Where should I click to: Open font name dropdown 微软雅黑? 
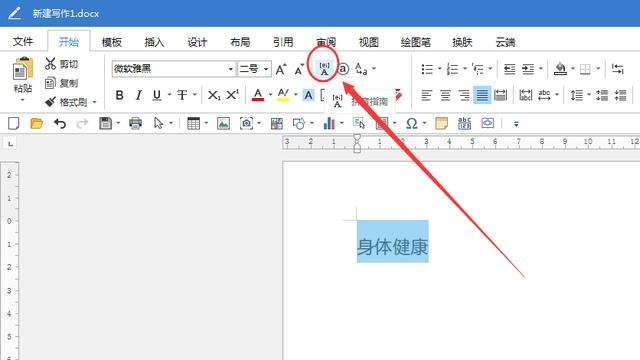click(x=231, y=69)
